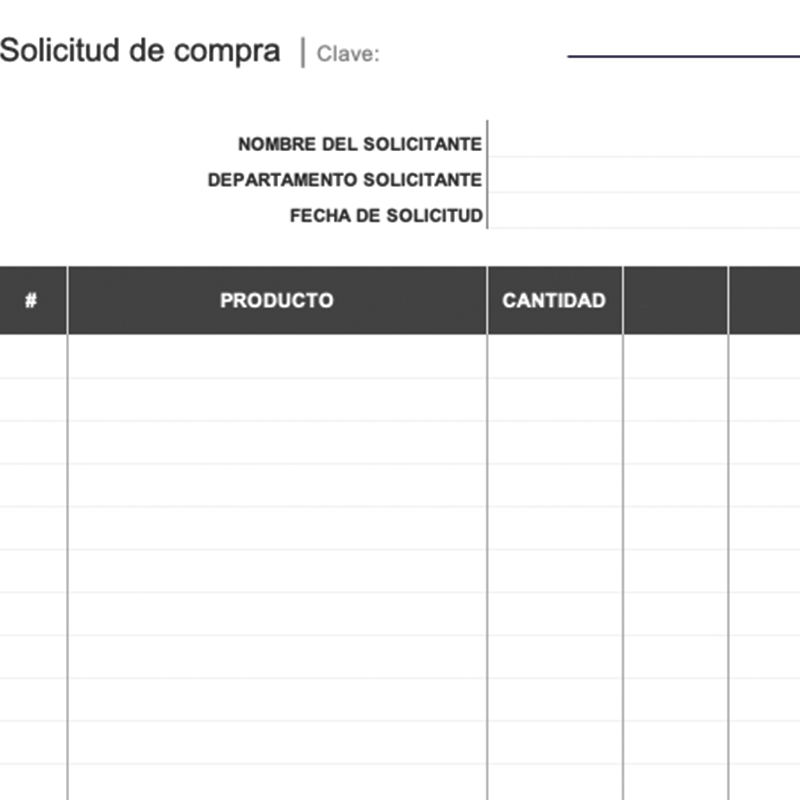Select the PRODUCTO column header

pyautogui.click(x=277, y=301)
